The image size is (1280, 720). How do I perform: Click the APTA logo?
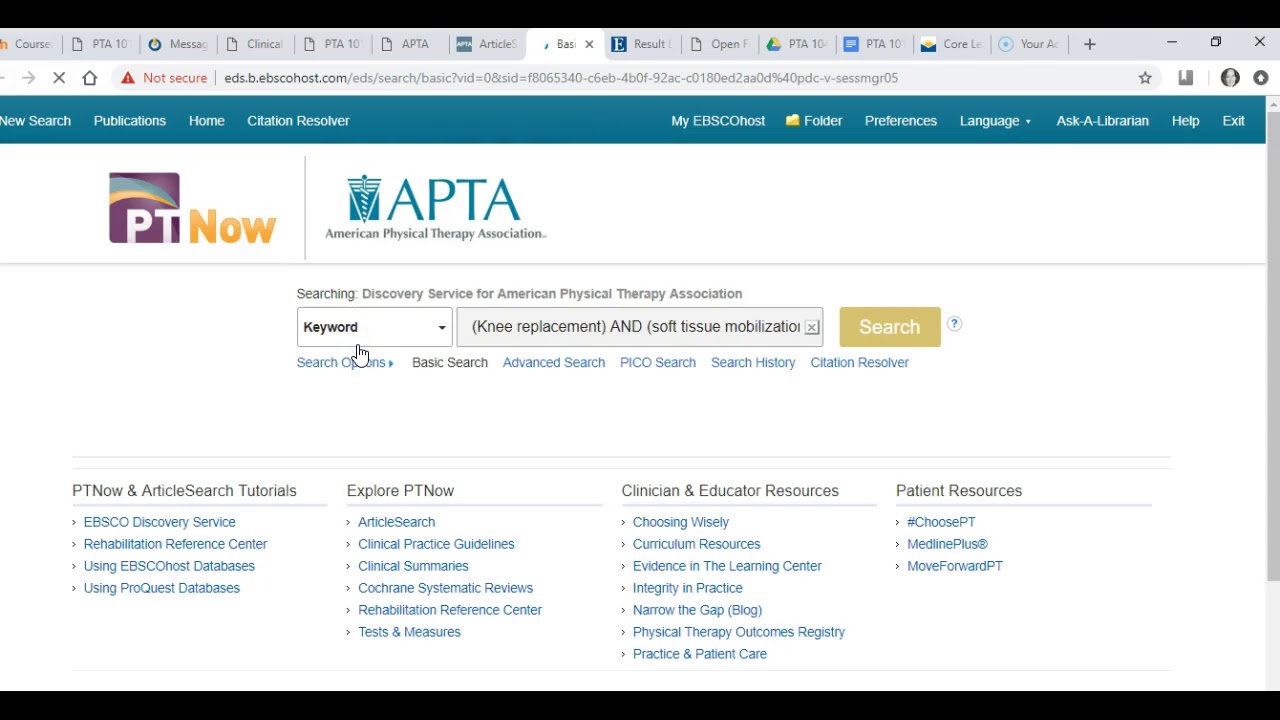pyautogui.click(x=435, y=208)
